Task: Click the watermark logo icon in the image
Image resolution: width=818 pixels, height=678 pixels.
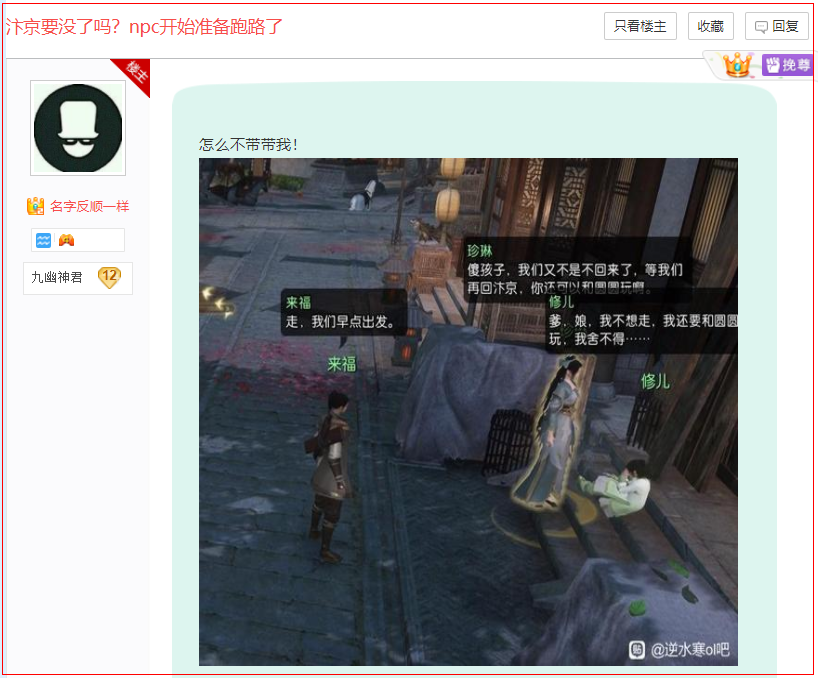Action: click(x=637, y=650)
